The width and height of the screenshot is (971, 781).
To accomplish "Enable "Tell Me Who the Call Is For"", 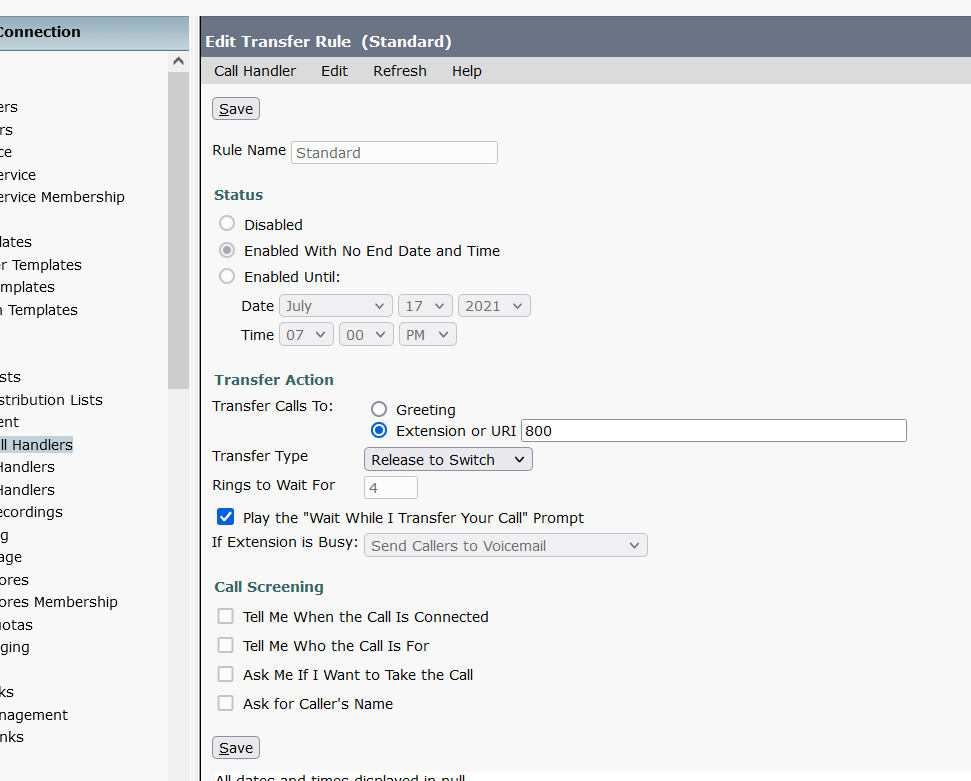I will (x=225, y=645).
